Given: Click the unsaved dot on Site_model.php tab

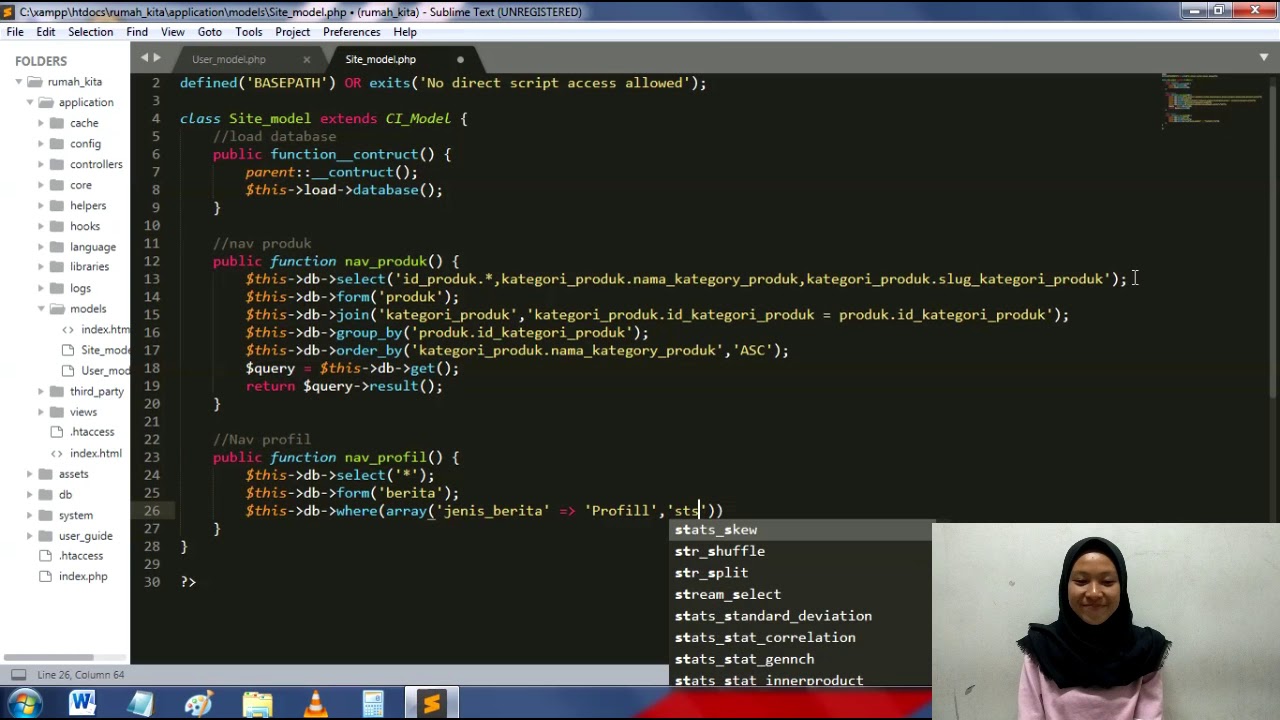Looking at the screenshot, I should click(x=460, y=60).
